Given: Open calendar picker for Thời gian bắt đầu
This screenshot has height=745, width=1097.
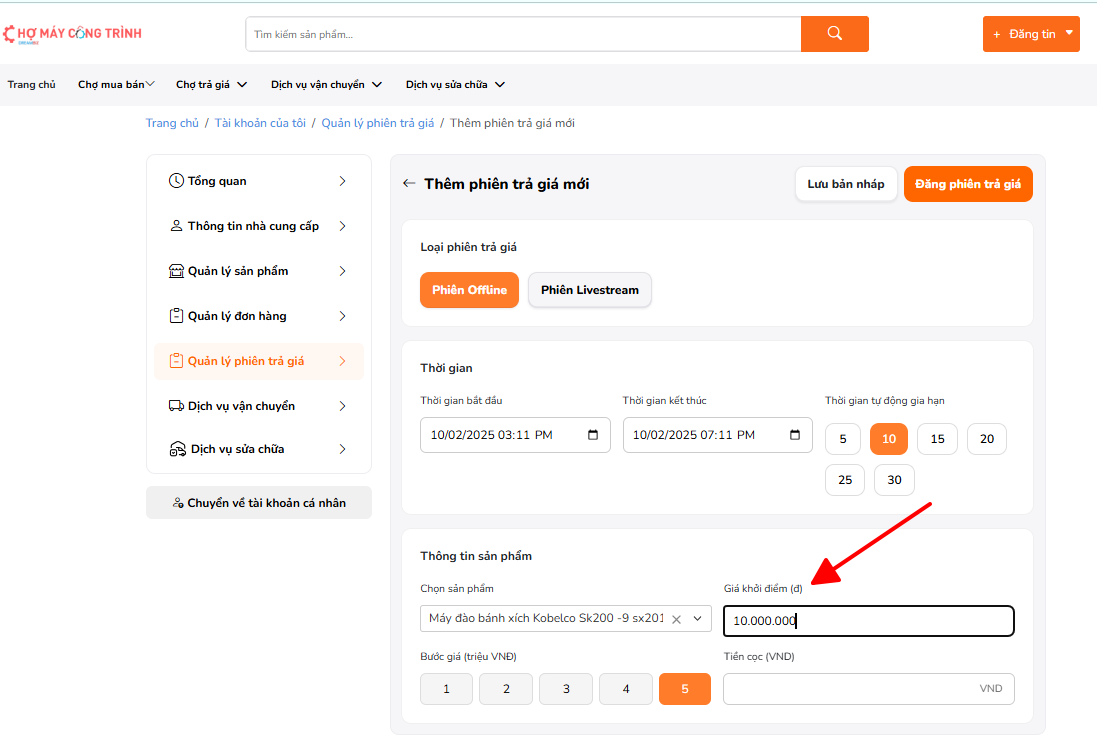Looking at the screenshot, I should [x=593, y=435].
